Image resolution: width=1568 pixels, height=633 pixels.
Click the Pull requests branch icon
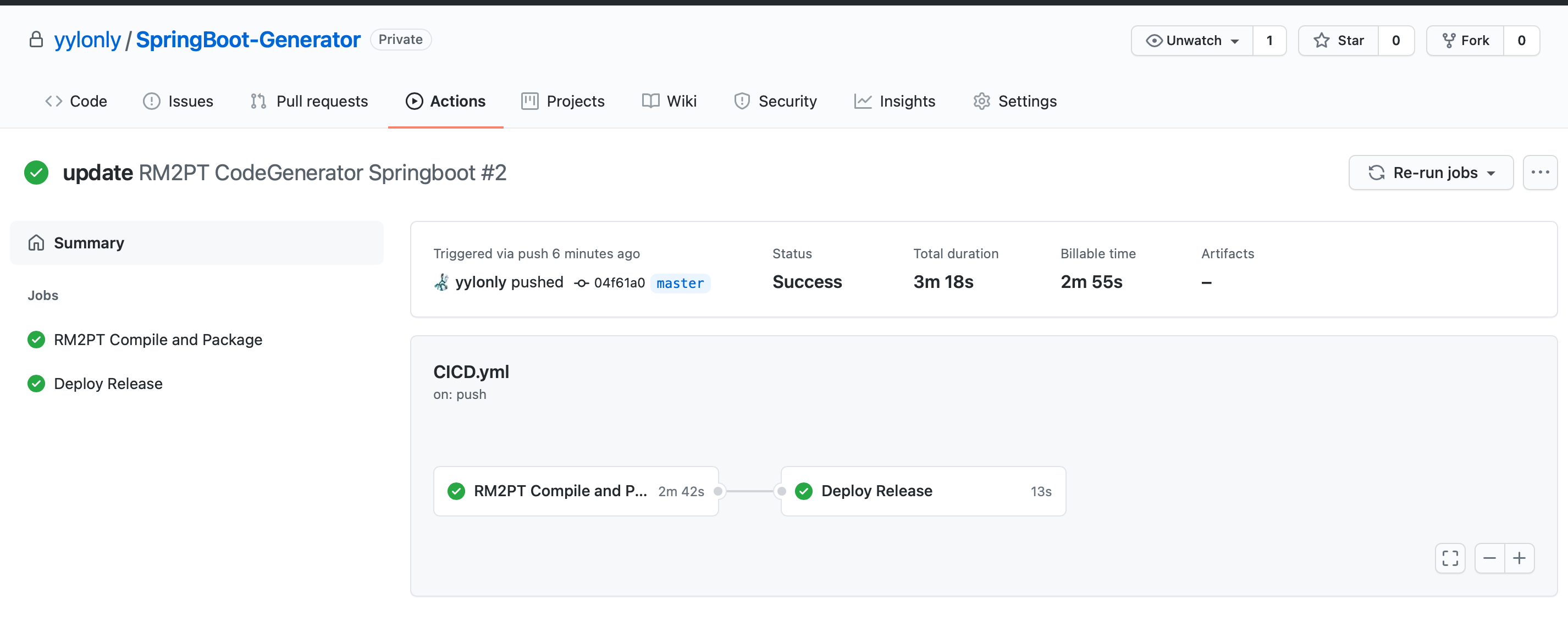(x=258, y=101)
